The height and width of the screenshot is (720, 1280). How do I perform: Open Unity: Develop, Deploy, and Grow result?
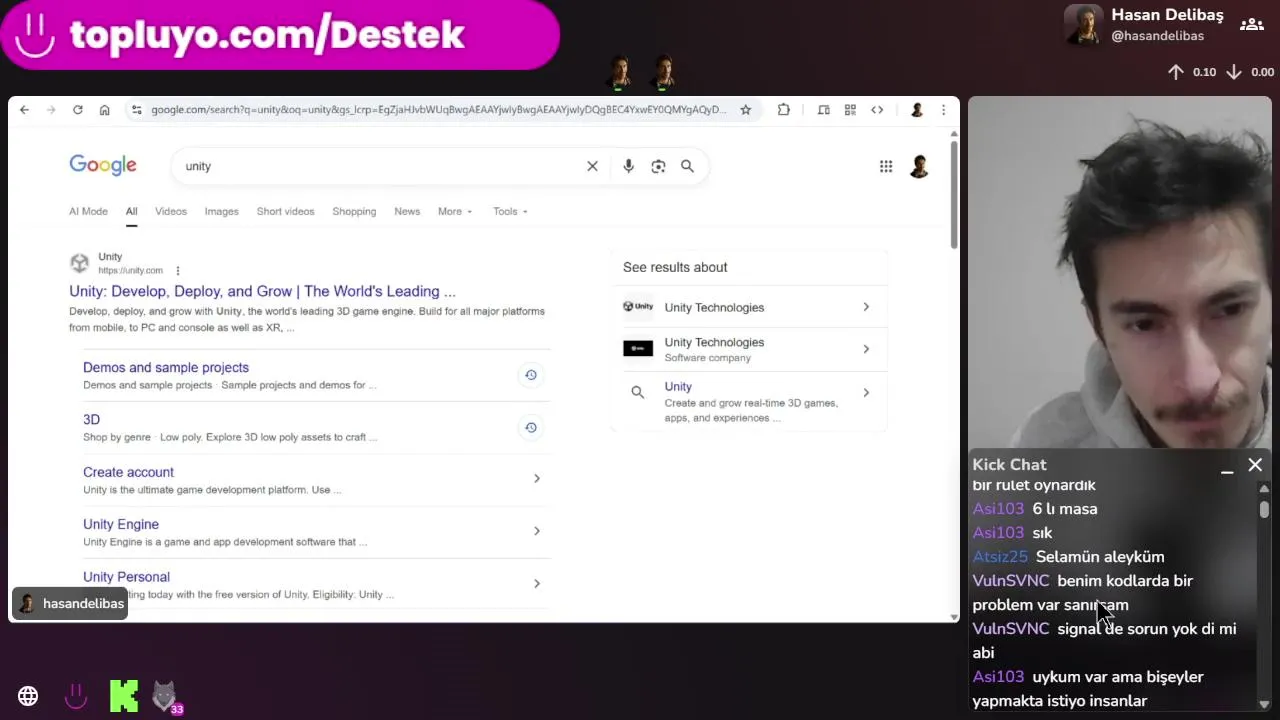click(x=262, y=292)
